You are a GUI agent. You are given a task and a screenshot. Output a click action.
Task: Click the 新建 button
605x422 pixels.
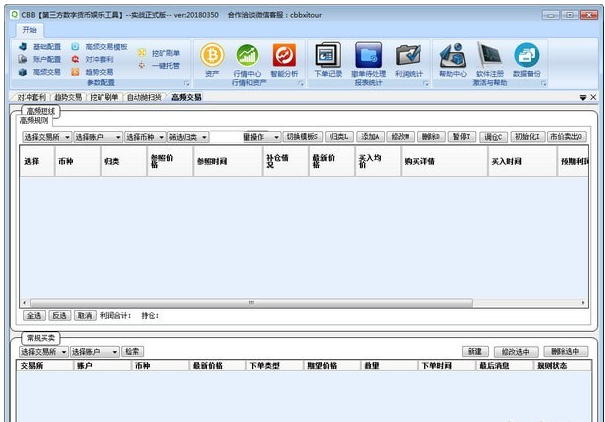click(x=475, y=351)
